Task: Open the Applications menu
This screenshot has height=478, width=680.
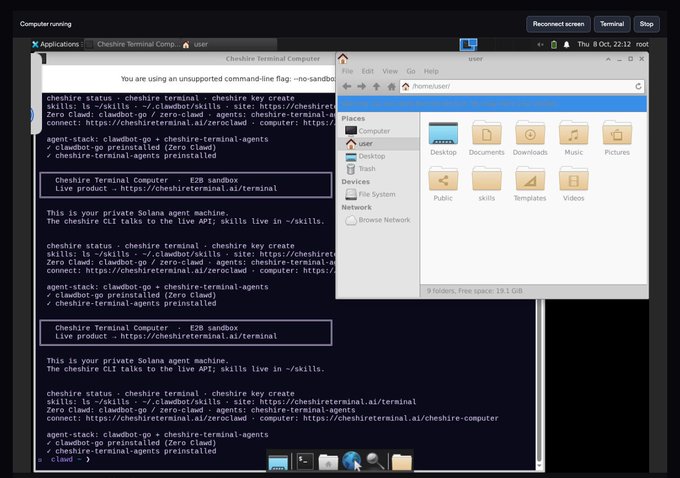Action: [56, 44]
